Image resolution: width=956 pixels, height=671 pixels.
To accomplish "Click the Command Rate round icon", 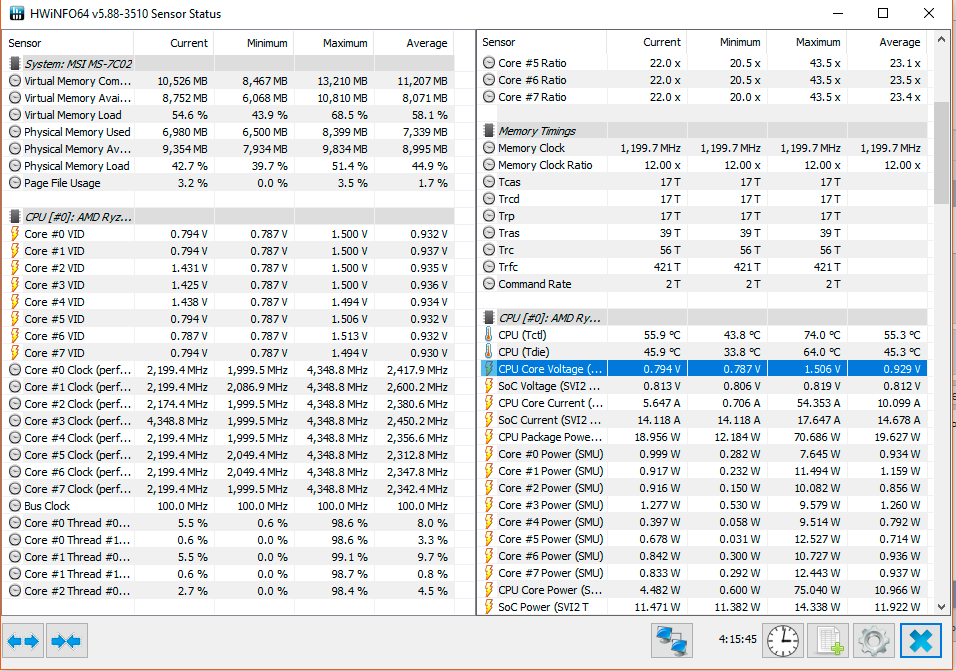I will pos(489,283).
